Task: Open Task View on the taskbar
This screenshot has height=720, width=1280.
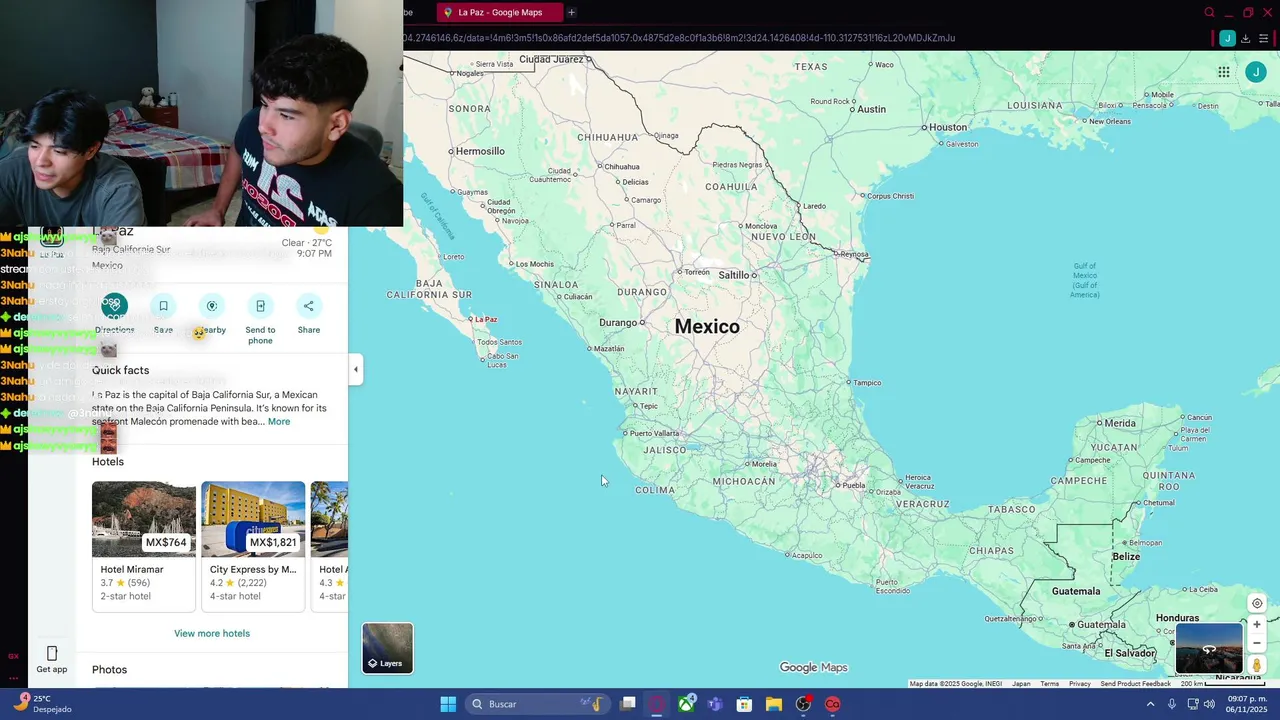Action: [x=628, y=704]
